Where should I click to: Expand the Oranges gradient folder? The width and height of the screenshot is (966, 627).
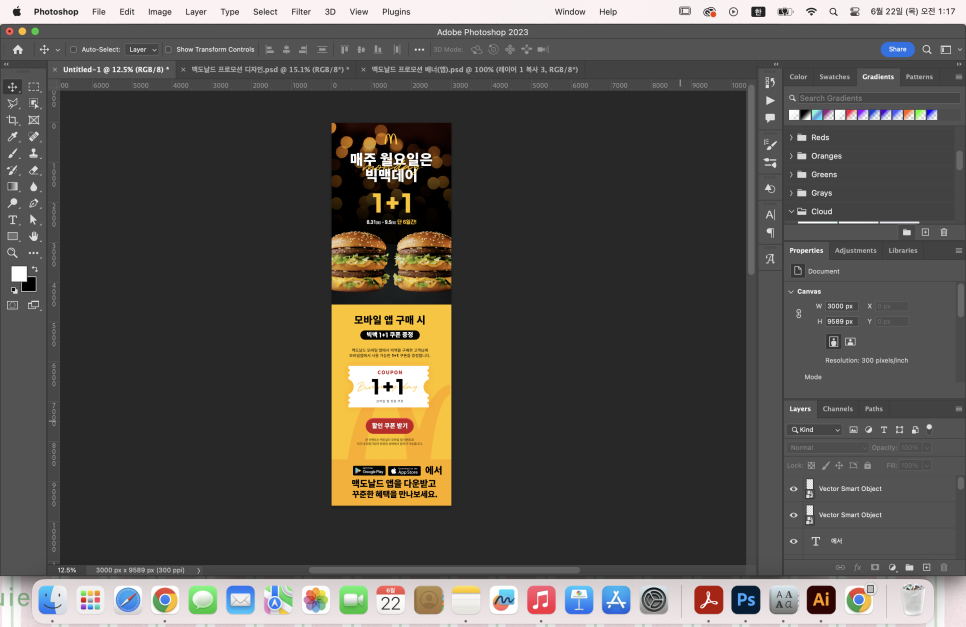pyautogui.click(x=792, y=156)
